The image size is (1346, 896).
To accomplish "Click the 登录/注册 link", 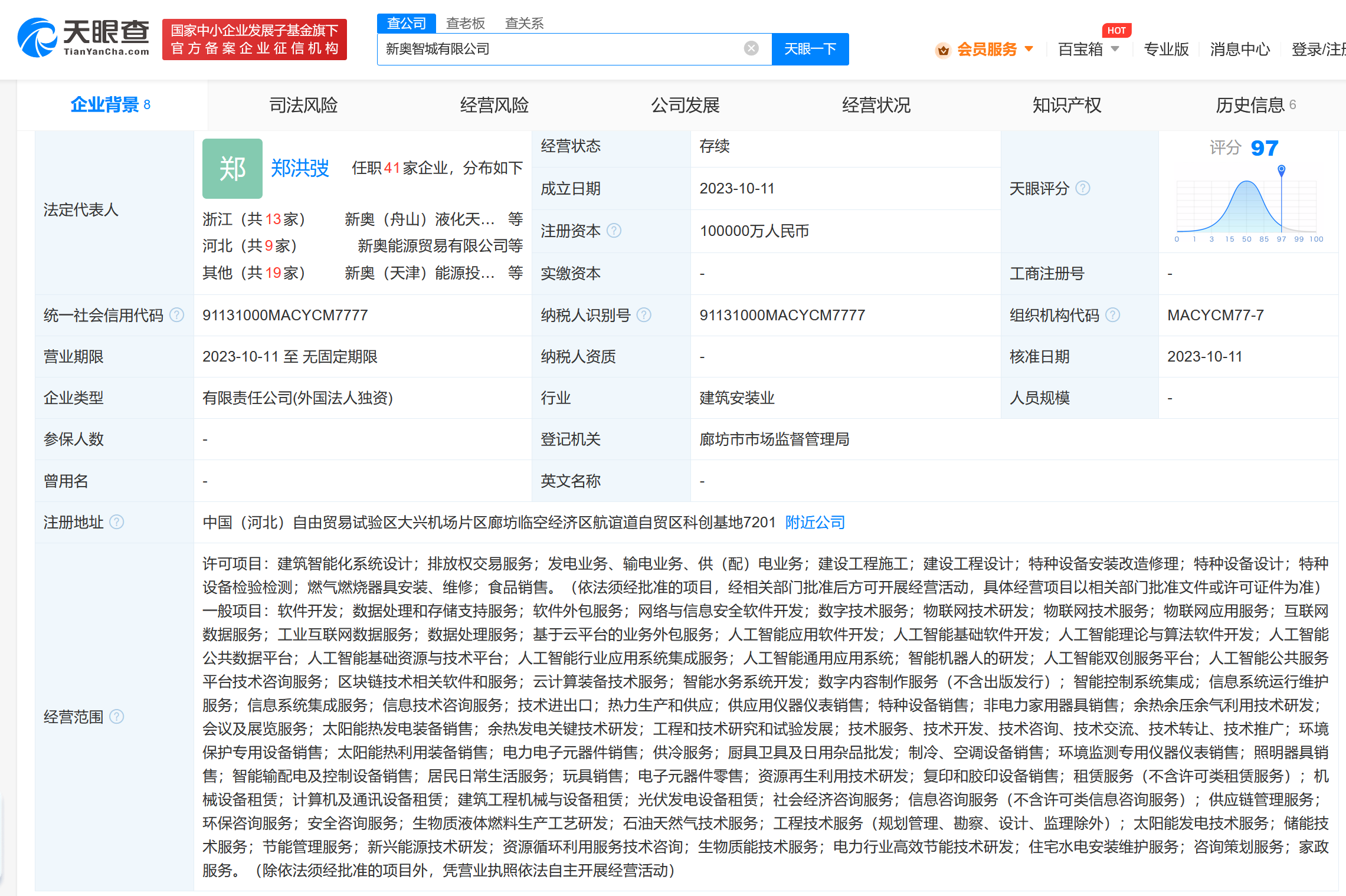I will coord(1318,49).
